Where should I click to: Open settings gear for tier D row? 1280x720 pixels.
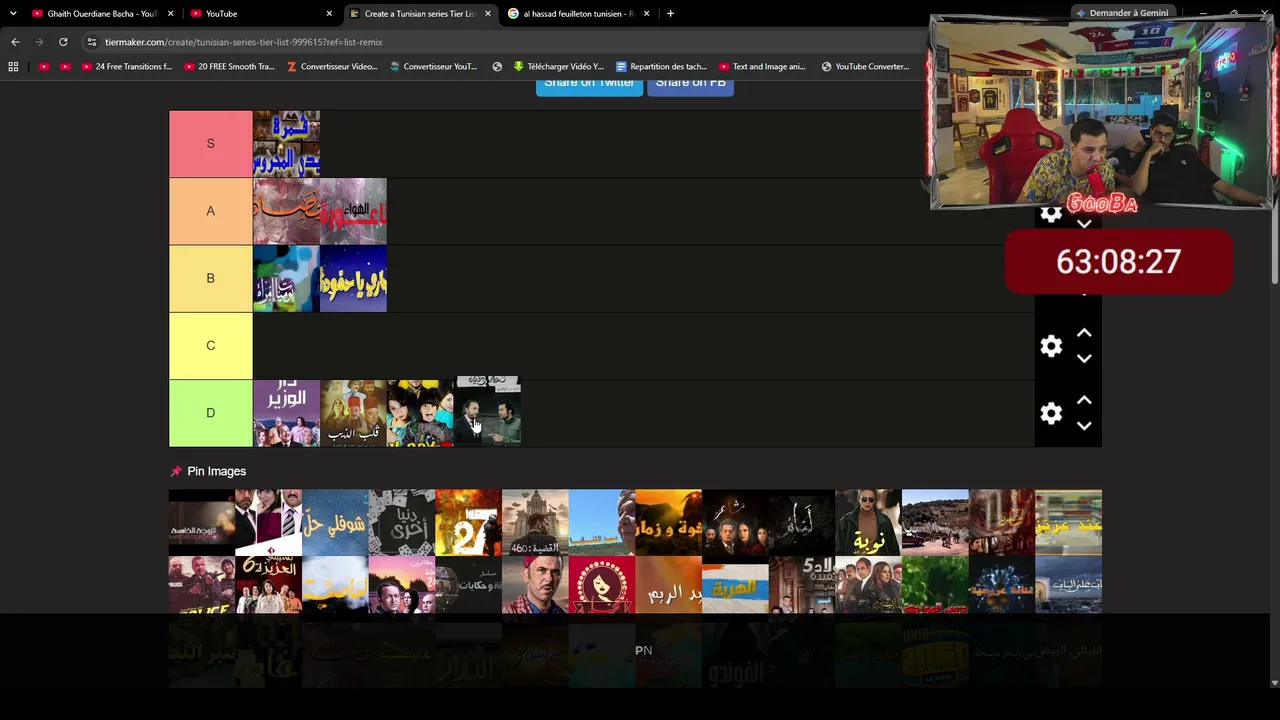[x=1051, y=413]
